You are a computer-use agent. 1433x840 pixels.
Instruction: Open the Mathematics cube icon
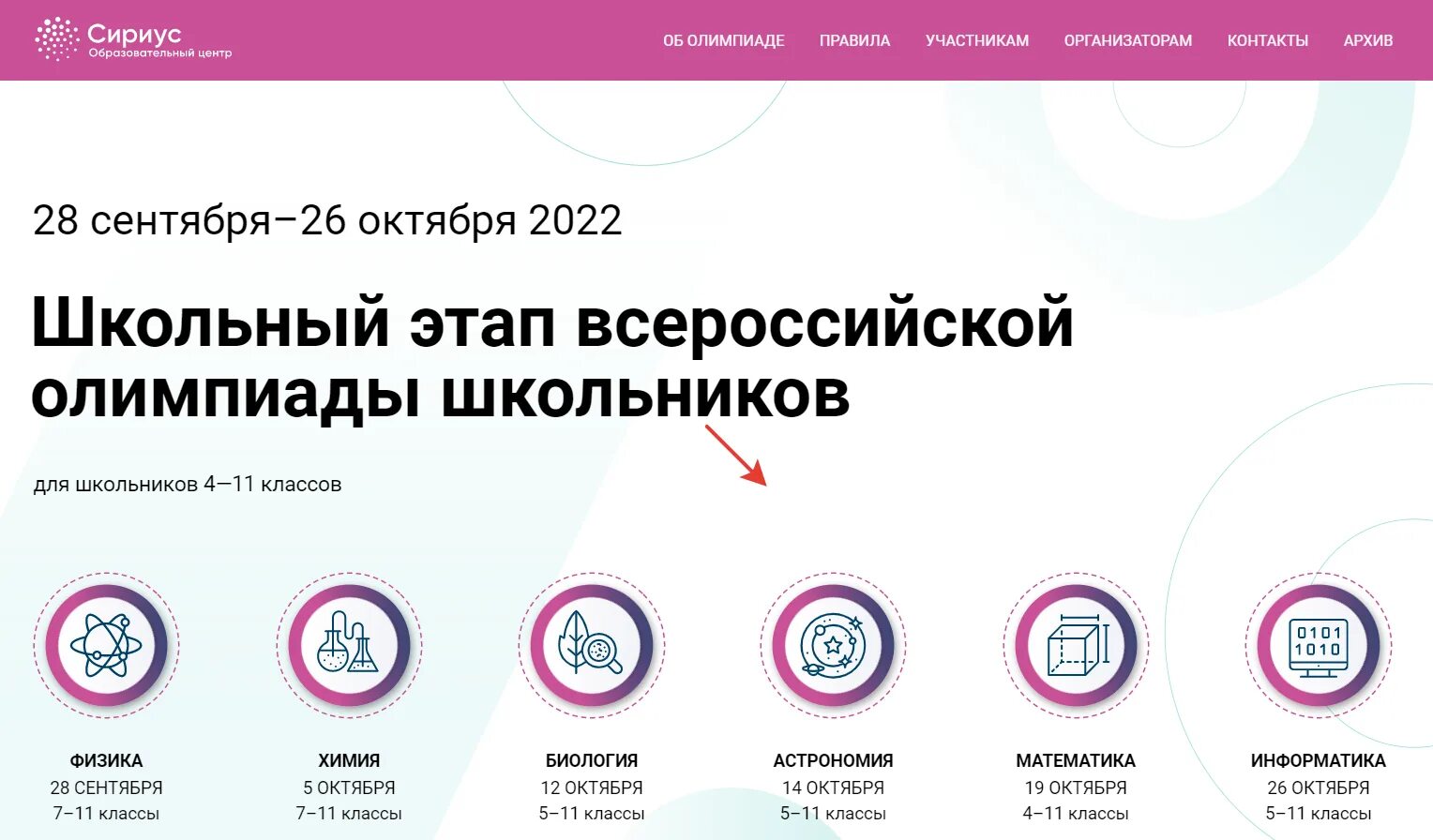(x=1076, y=645)
